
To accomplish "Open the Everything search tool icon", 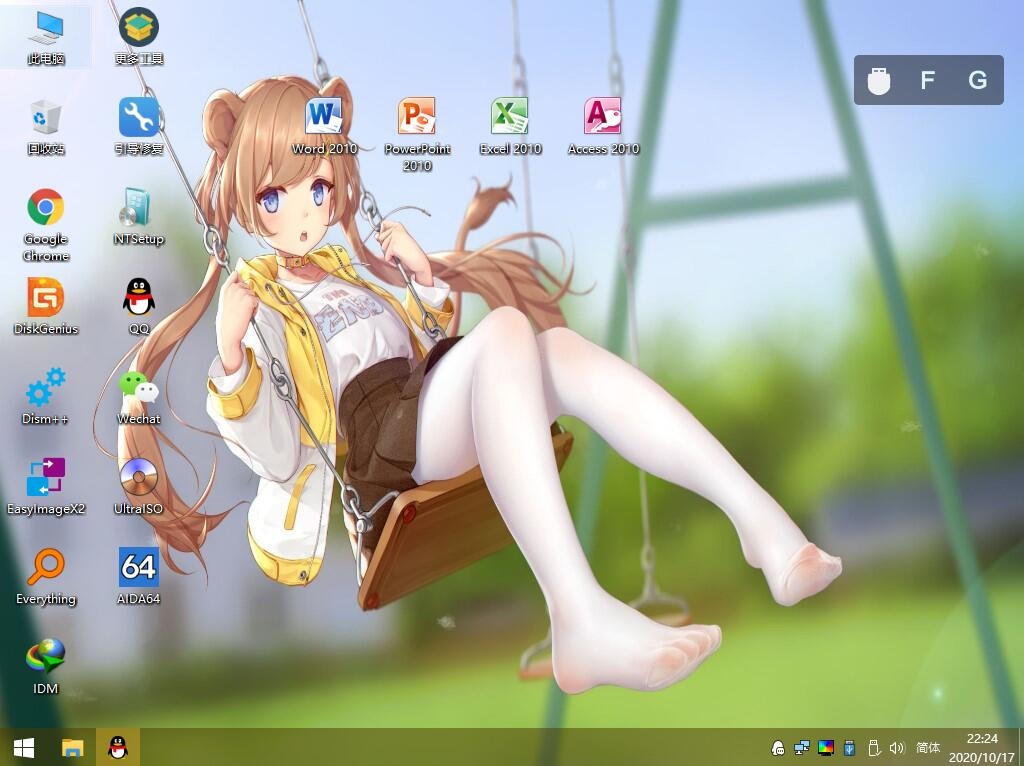I will 46,577.
